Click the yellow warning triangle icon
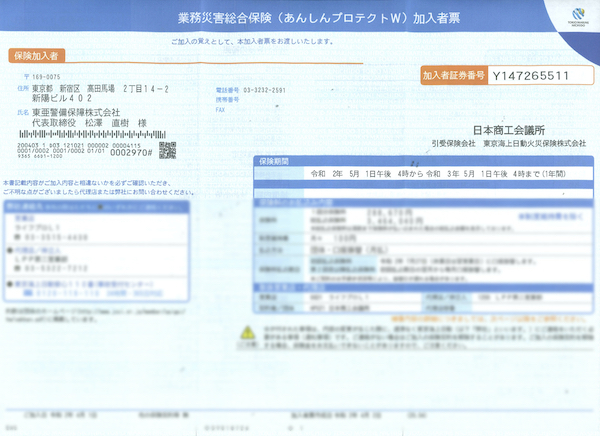The height and width of the screenshot is (436, 600). pos(248,333)
